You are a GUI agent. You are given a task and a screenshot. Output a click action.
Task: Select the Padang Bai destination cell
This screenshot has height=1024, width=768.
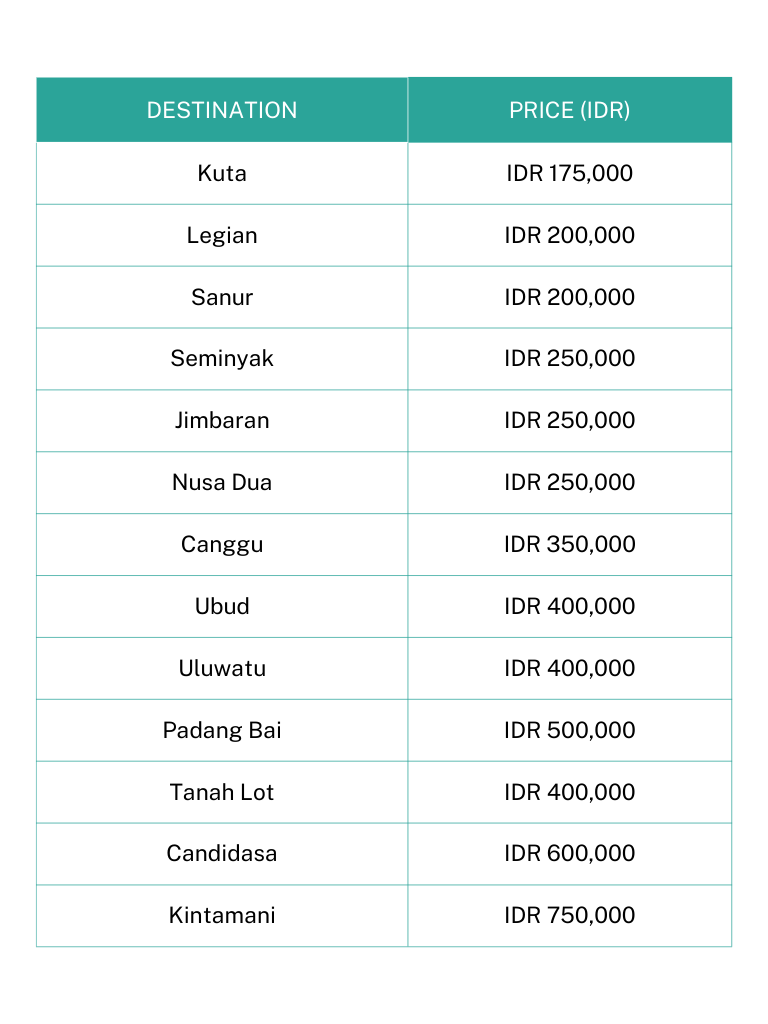[222, 730]
